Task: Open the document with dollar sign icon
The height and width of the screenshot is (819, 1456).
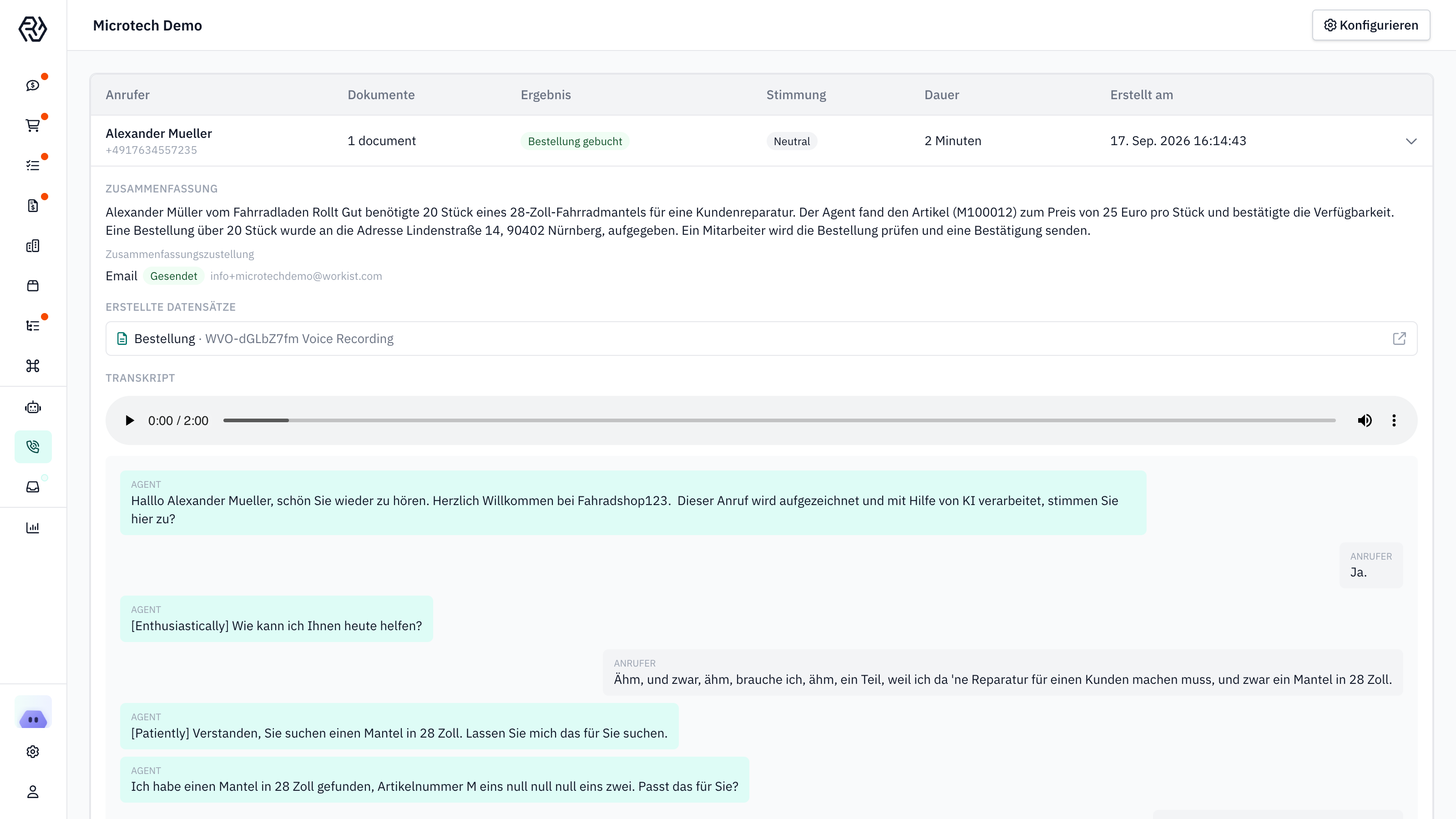Action: (33, 206)
